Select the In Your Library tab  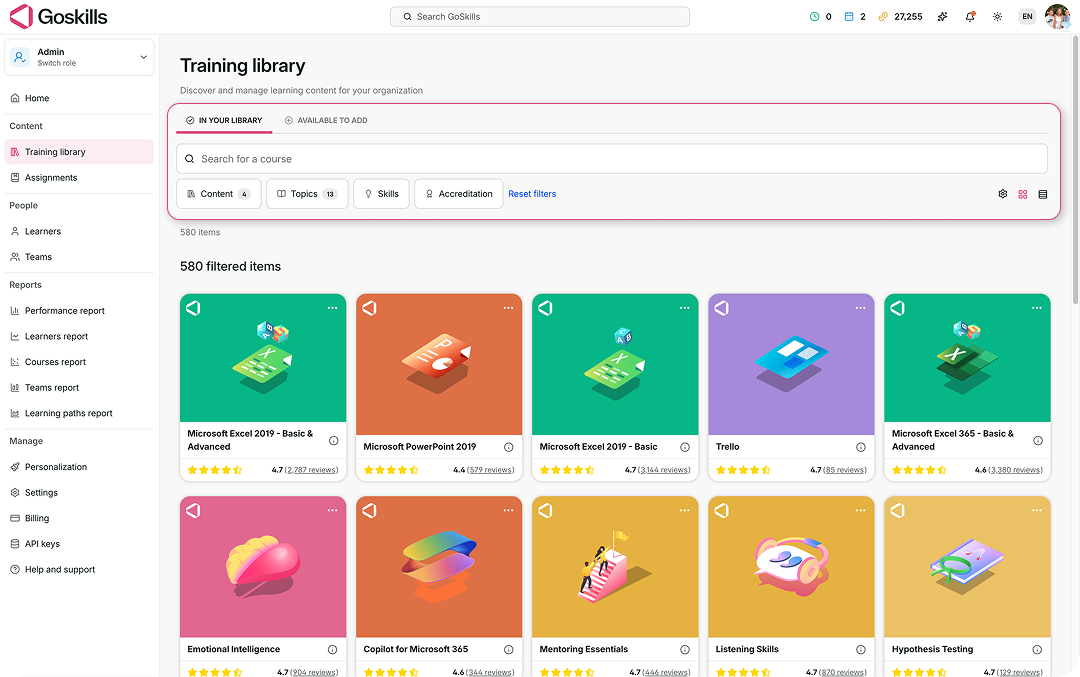224,121
